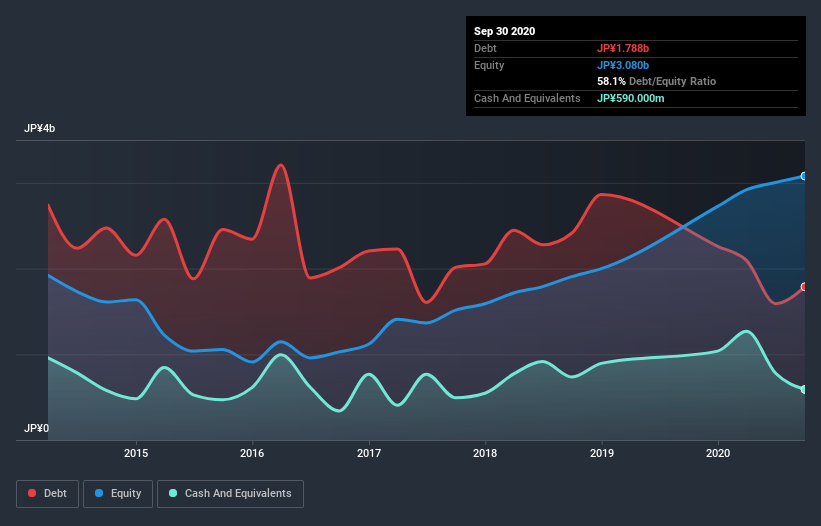Screen dimensions: 821x526
Task: Click the blue Equity endpoint marker
Action: 804,176
